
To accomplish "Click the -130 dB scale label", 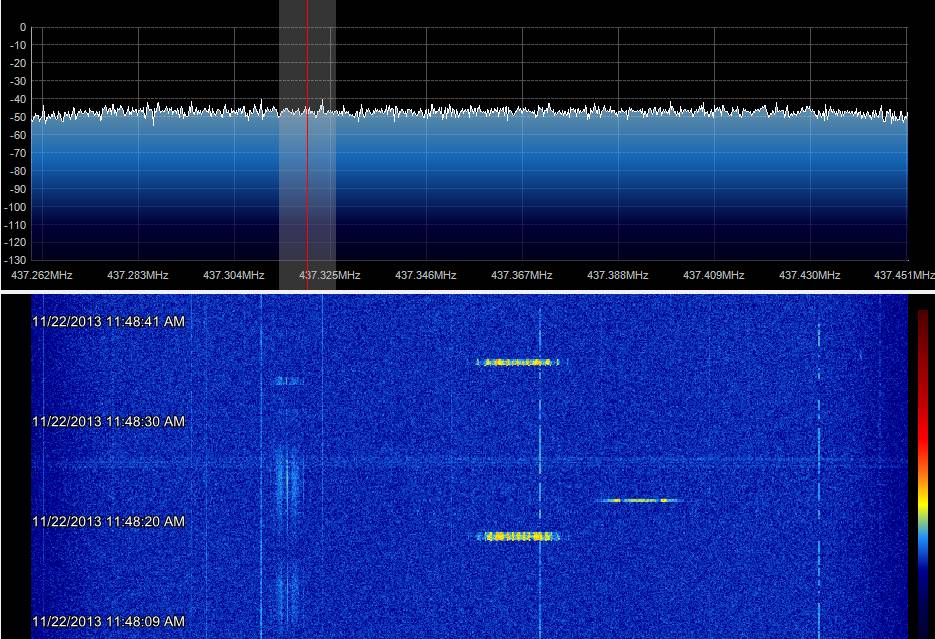I will 16,260.
